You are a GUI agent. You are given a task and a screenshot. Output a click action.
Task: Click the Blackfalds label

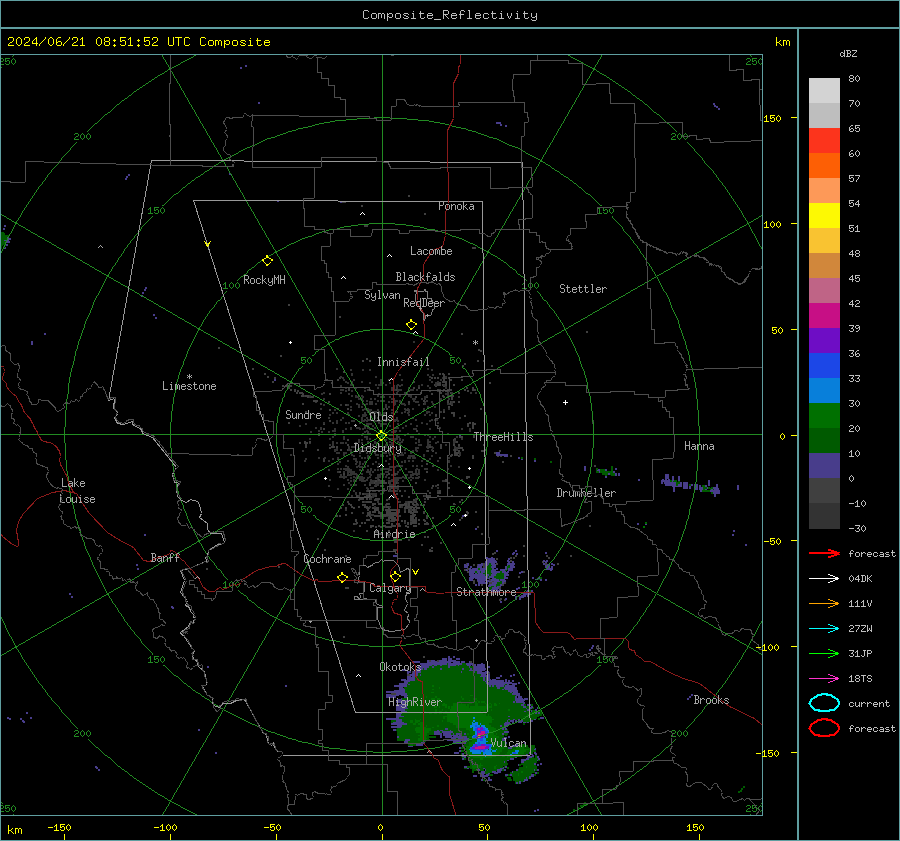click(x=425, y=277)
